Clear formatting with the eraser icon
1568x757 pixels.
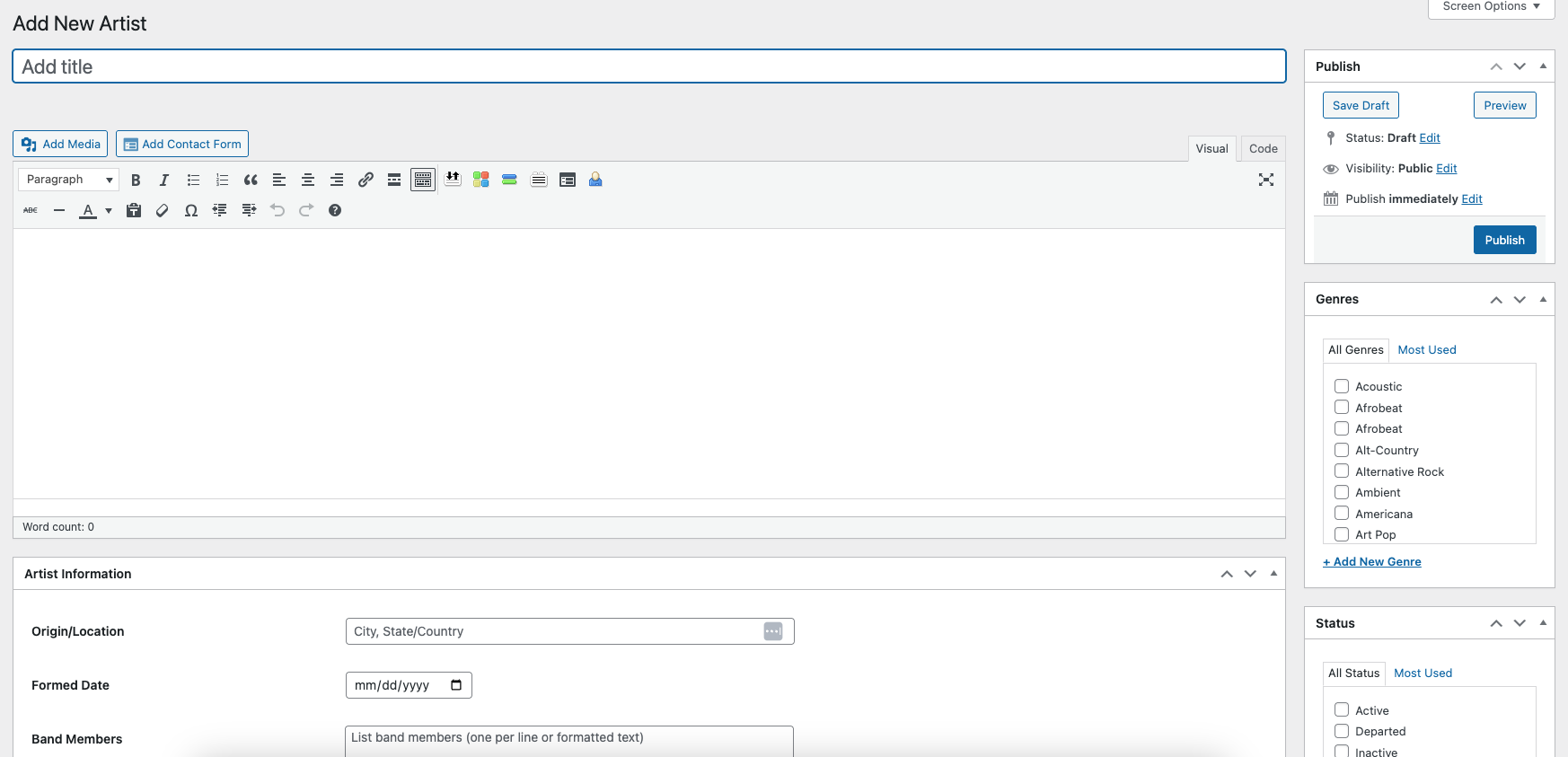(x=163, y=210)
